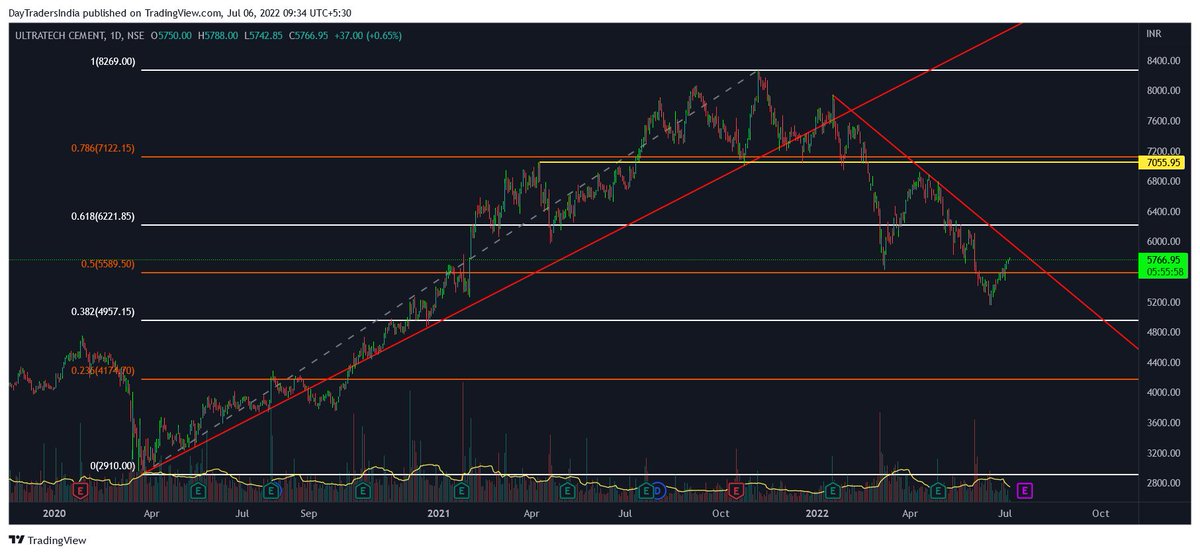Click the Oct 2021 label on time axis

click(x=720, y=514)
